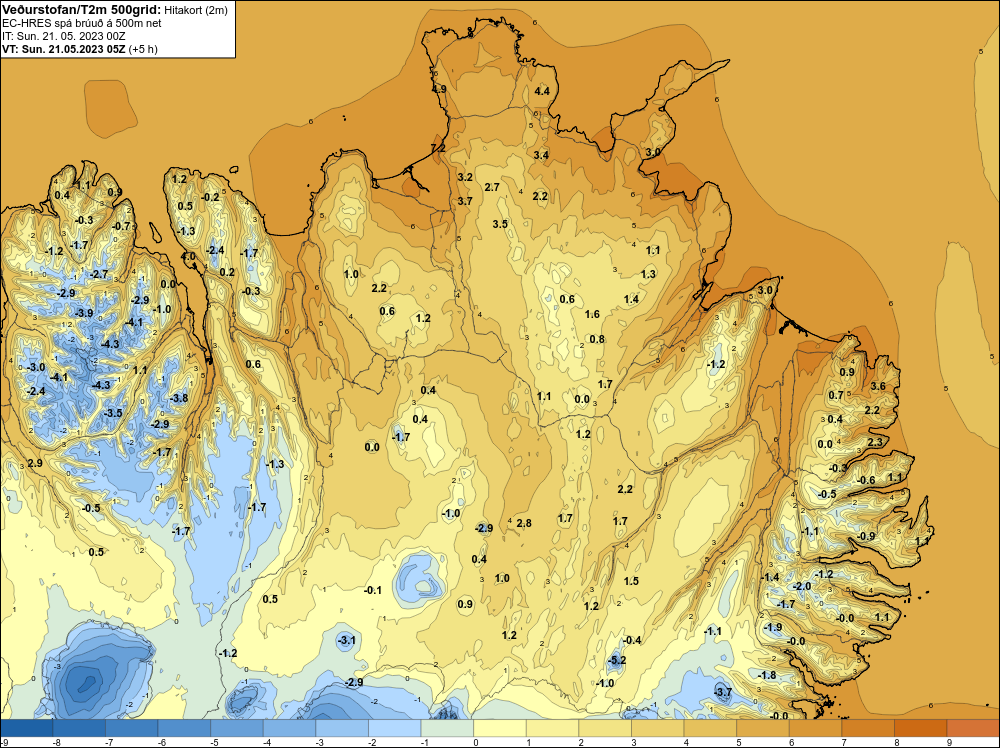Click the "2" label on the colour scale
Viewport: 1000px width, 748px height.
click(x=582, y=742)
